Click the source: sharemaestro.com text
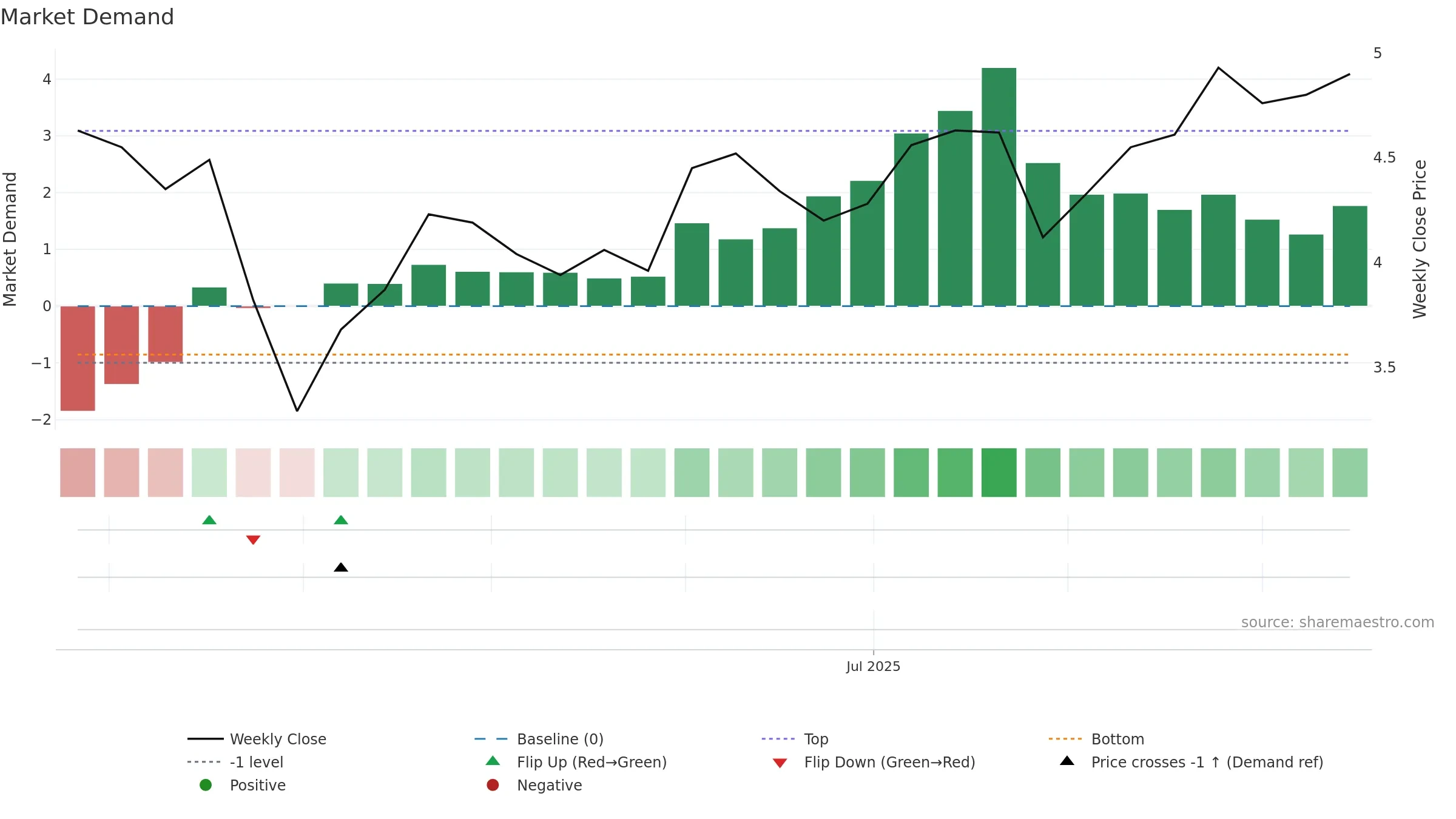 (x=1338, y=622)
